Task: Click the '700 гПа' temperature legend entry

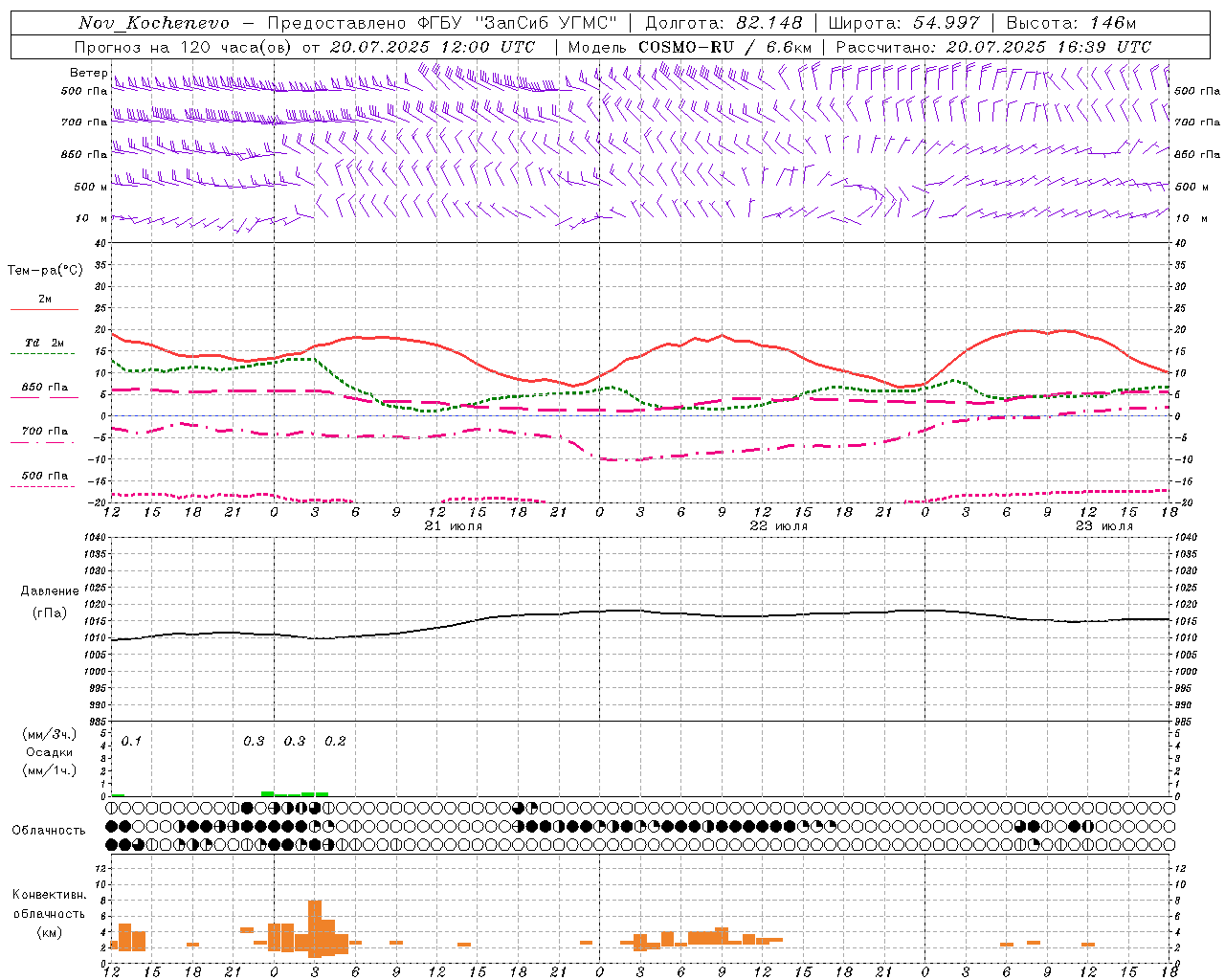Action: point(45,431)
